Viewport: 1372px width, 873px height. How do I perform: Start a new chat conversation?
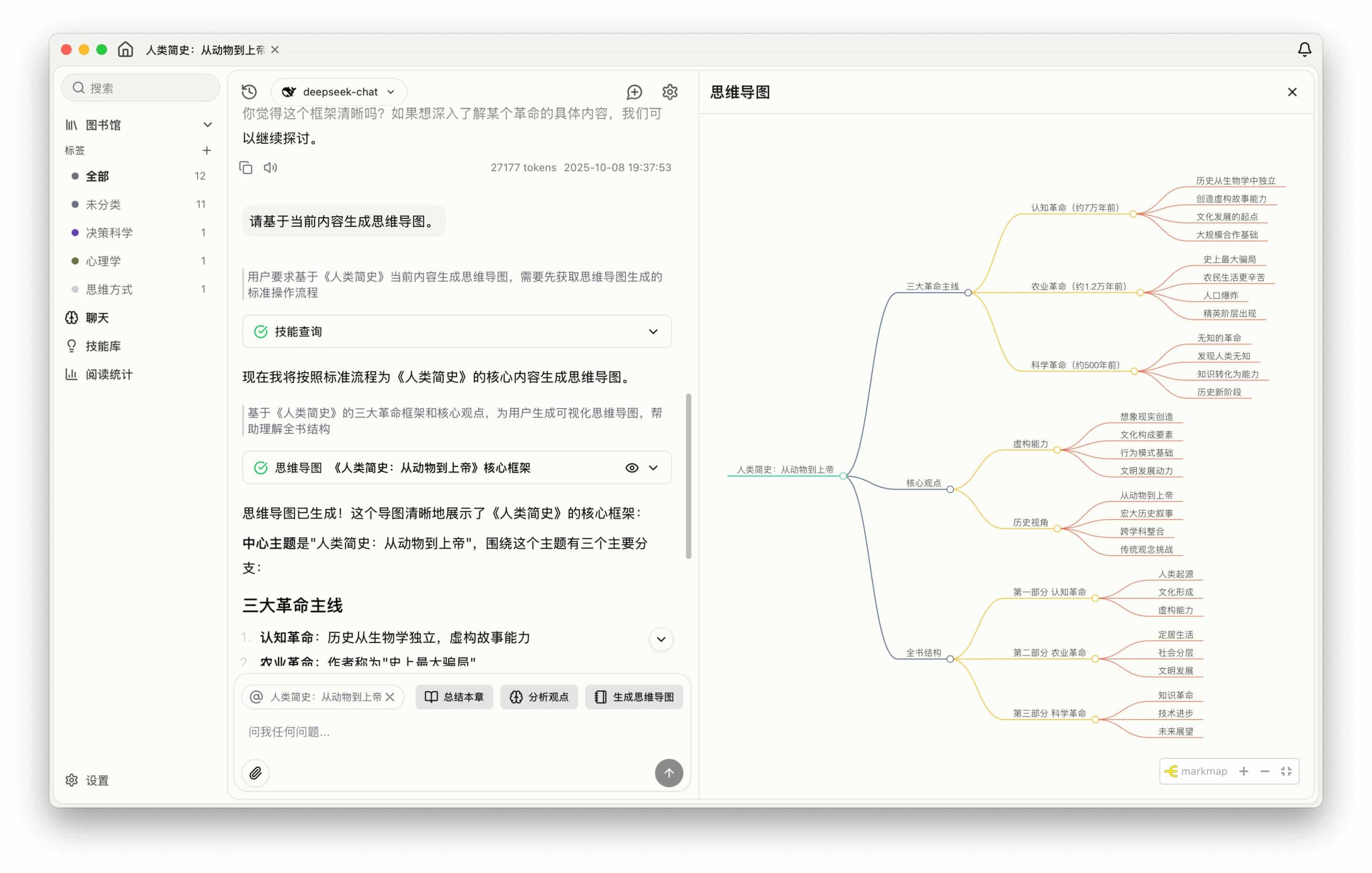634,92
